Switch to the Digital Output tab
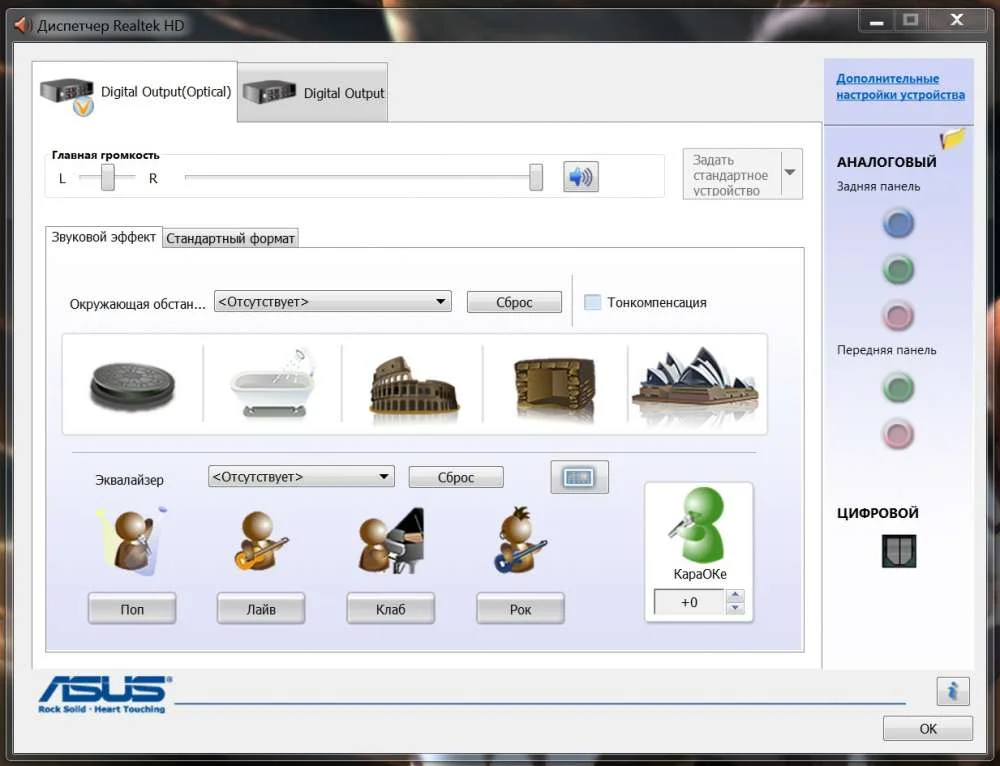 [312, 93]
